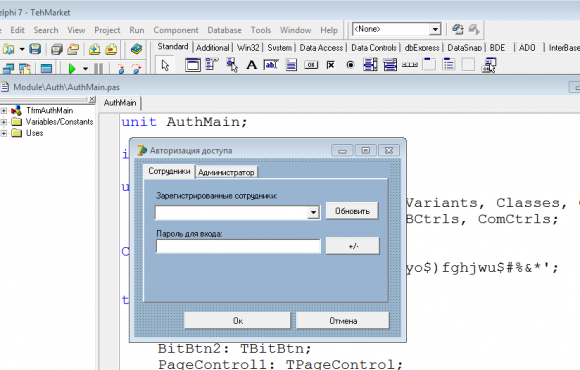Switch to the Администратор tab
This screenshot has width=580, height=370.
pos(226,172)
